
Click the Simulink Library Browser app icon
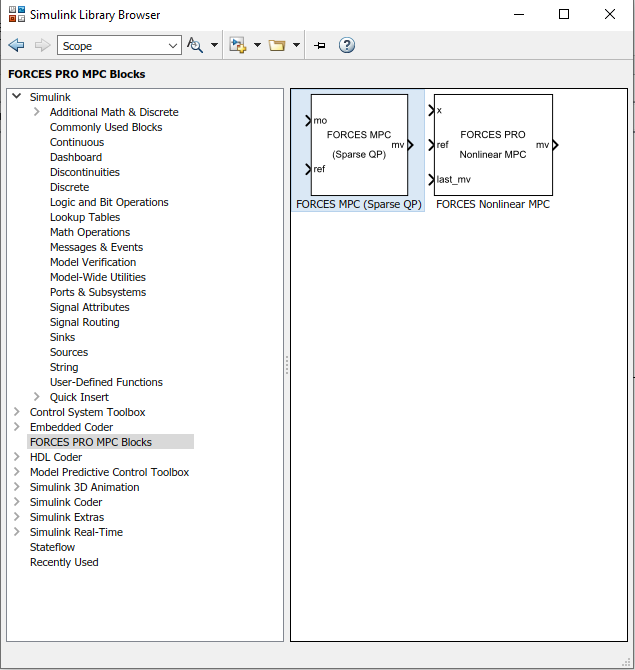(x=17, y=14)
